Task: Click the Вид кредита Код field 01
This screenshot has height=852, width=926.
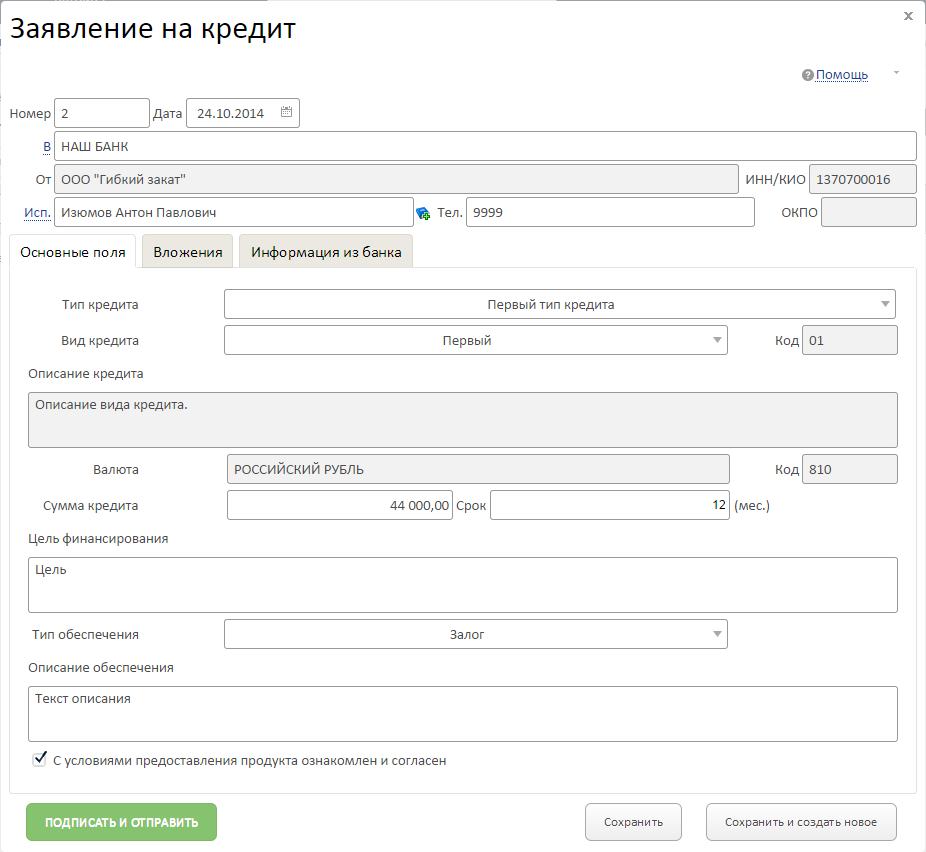Action: (849, 340)
